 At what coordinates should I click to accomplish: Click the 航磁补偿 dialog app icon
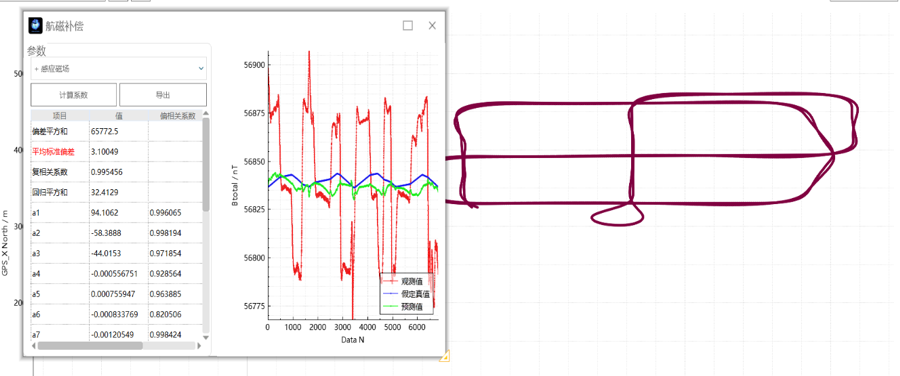(36, 26)
